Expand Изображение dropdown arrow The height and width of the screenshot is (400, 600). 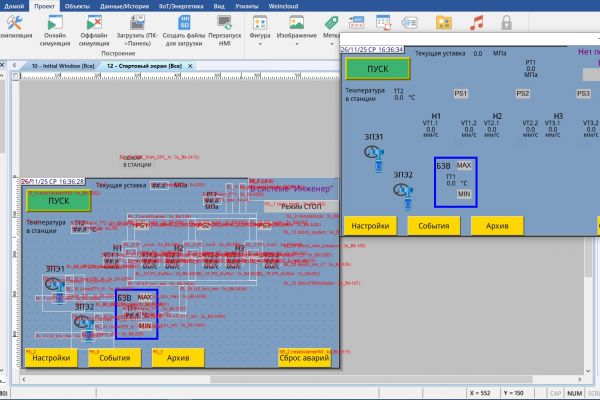[297, 44]
